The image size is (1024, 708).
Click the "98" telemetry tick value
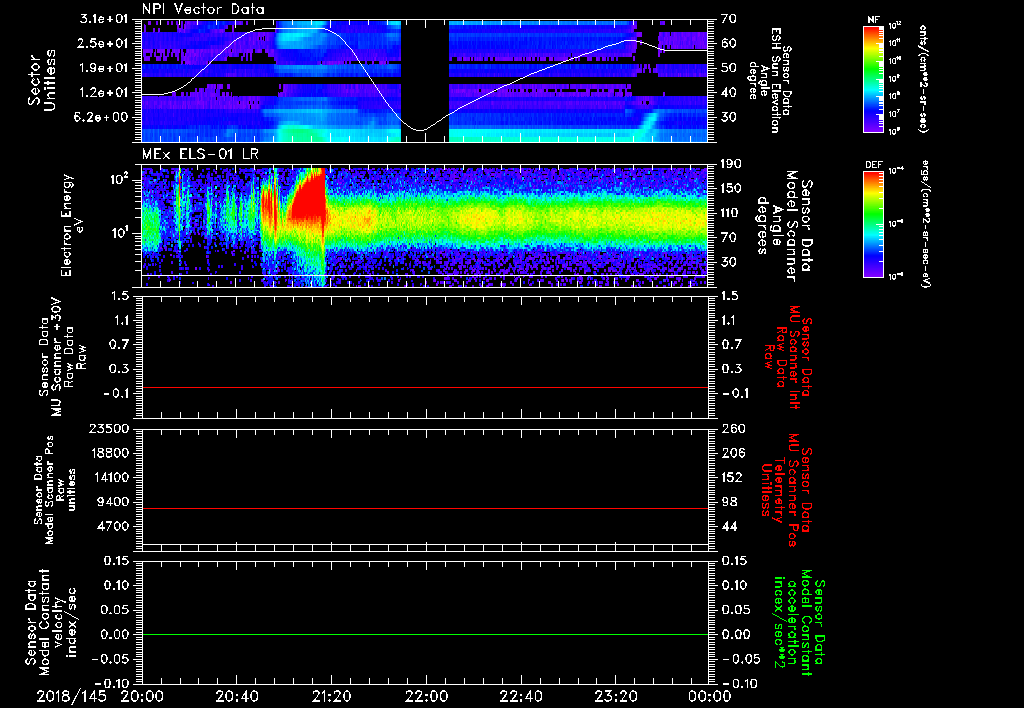pyautogui.click(x=729, y=502)
